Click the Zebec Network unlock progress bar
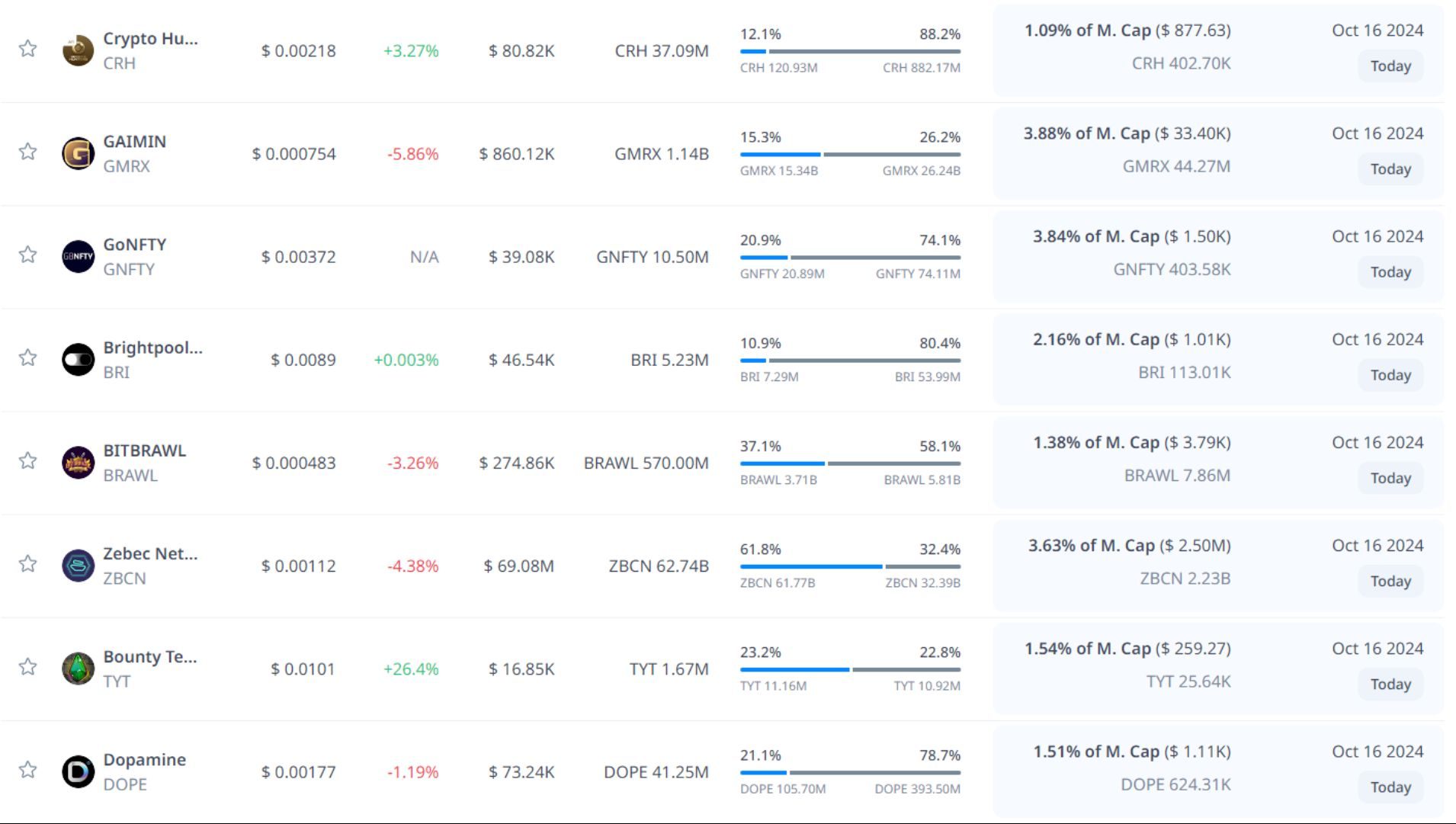The width and height of the screenshot is (1456, 824). (850, 566)
